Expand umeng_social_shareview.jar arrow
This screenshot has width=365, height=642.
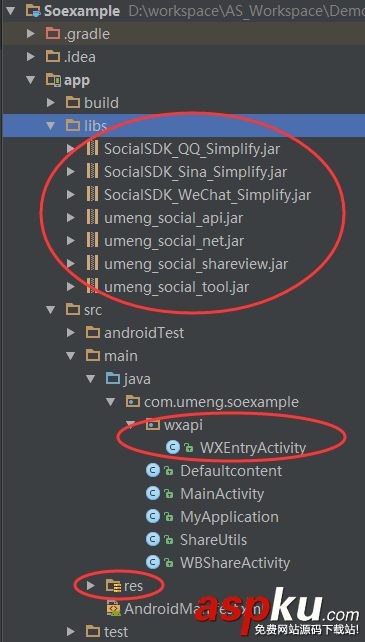click(x=71, y=264)
